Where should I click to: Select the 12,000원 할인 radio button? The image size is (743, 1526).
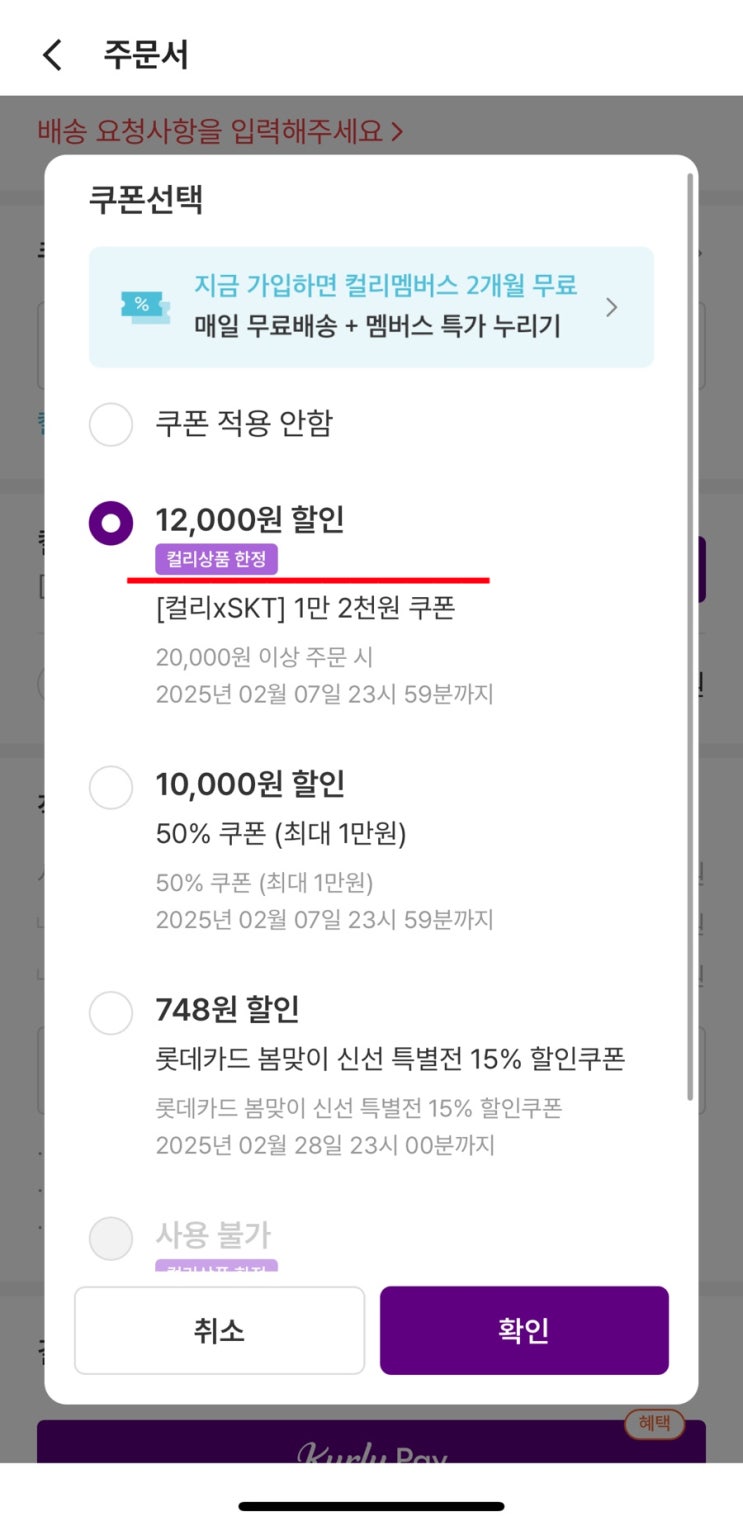click(x=111, y=523)
